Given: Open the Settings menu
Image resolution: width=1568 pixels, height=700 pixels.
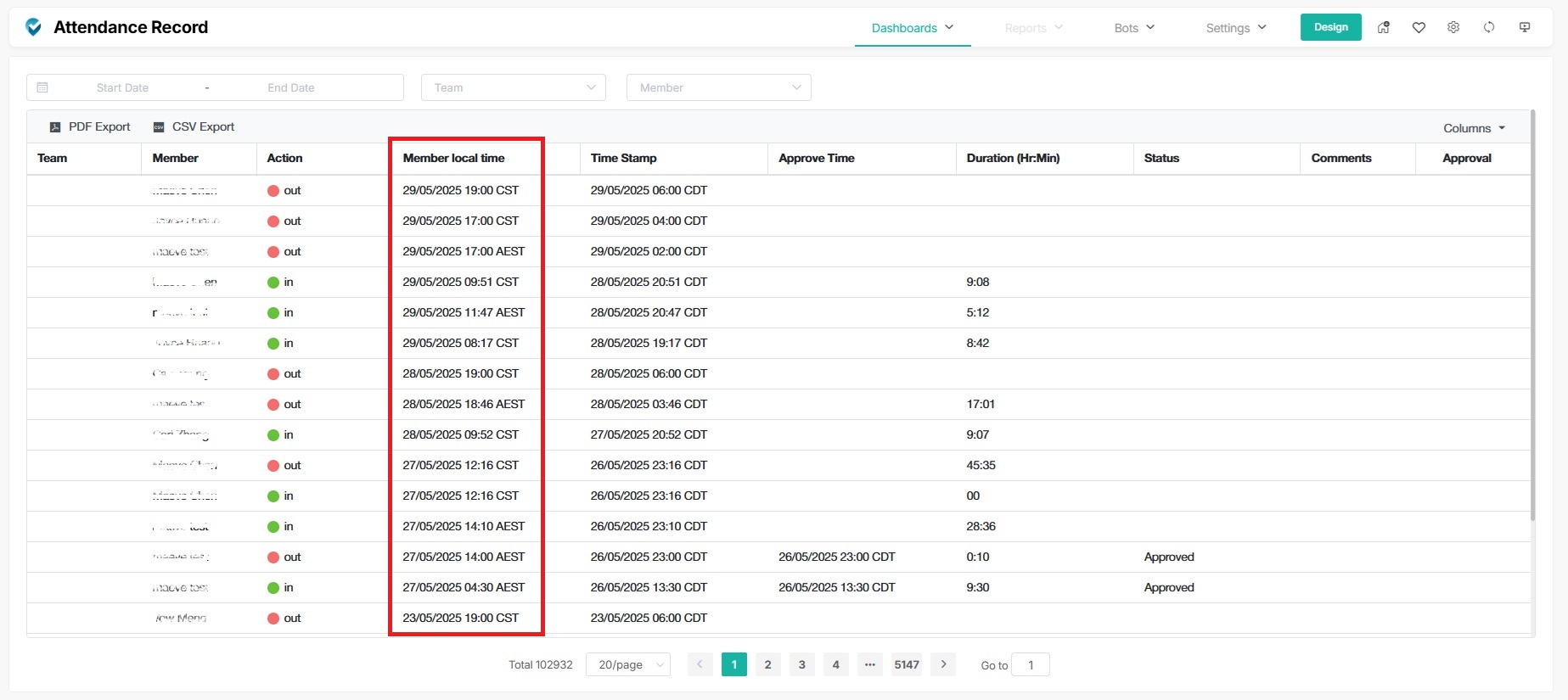Looking at the screenshot, I should click(1236, 28).
